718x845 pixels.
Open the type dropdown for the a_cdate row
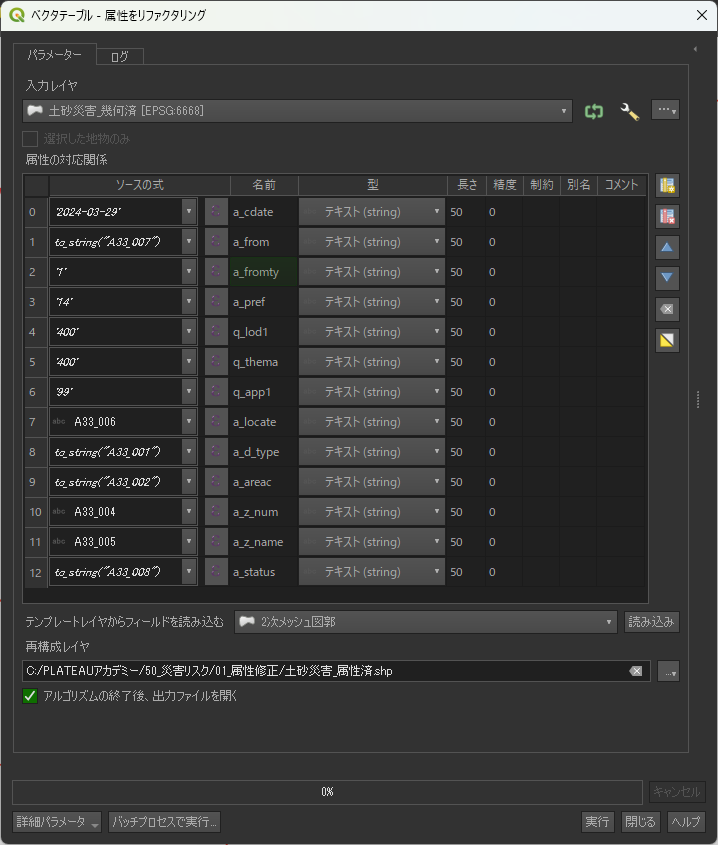[x=372, y=212]
